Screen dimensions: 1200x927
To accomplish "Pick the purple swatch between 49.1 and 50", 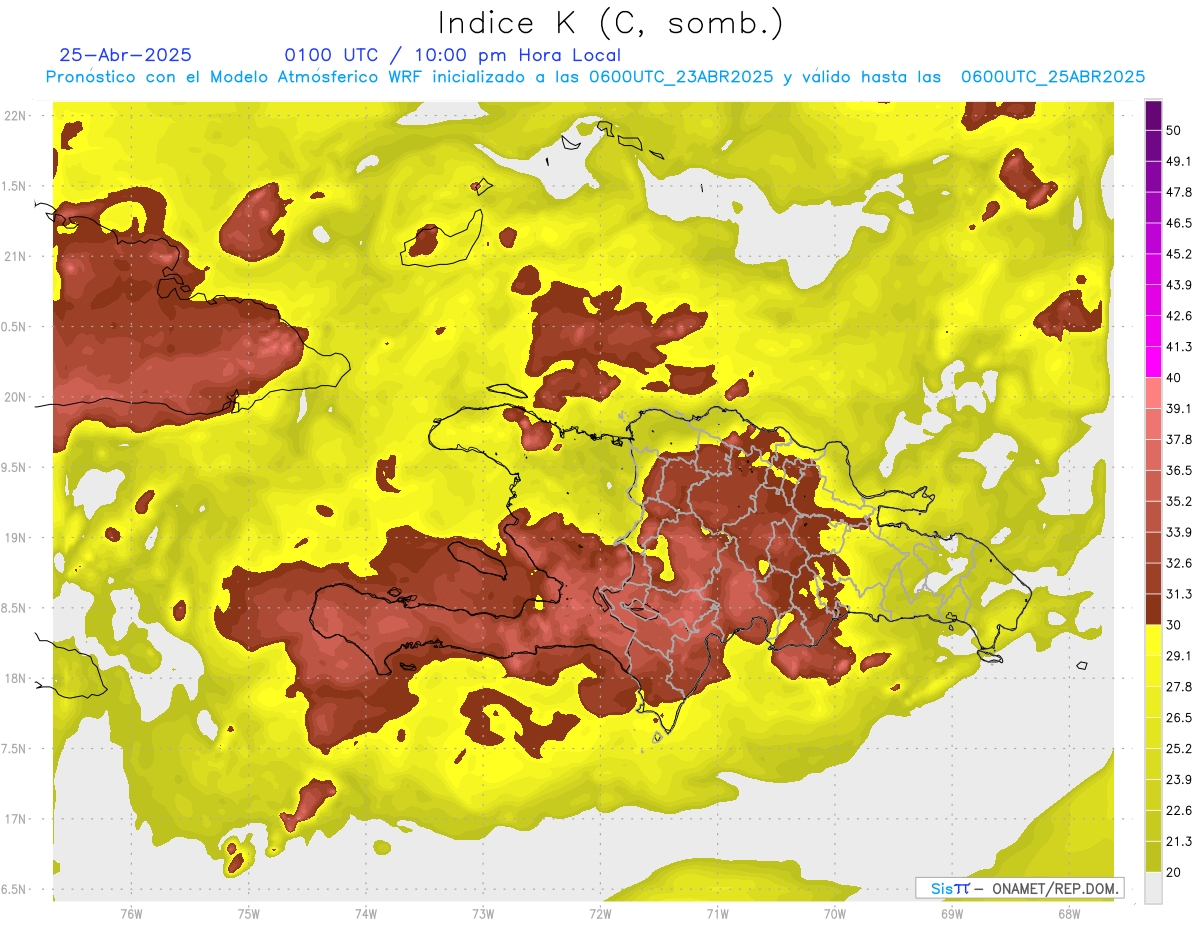I will point(1153,146).
